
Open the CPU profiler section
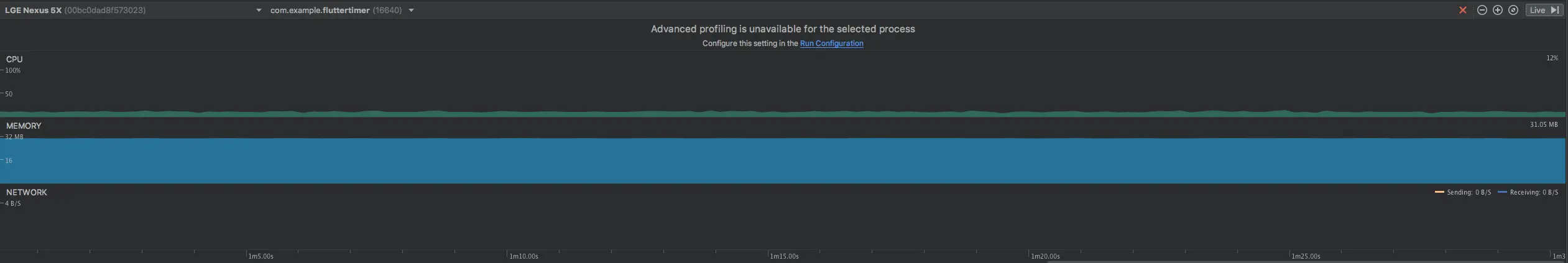tap(14, 59)
